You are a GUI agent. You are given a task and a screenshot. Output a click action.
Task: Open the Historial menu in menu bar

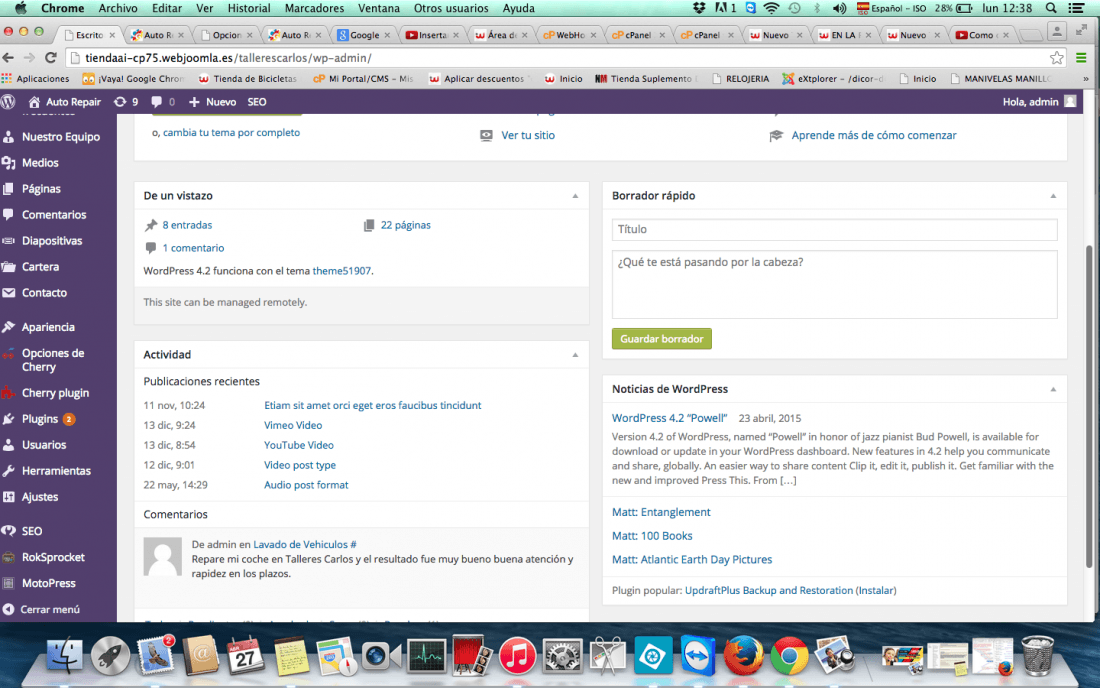click(x=248, y=8)
